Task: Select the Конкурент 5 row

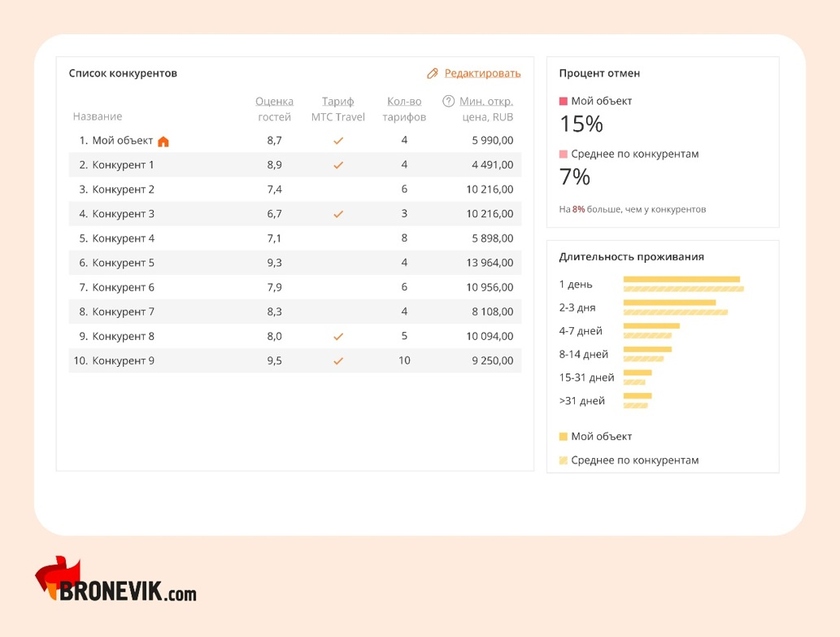Action: [x=294, y=263]
